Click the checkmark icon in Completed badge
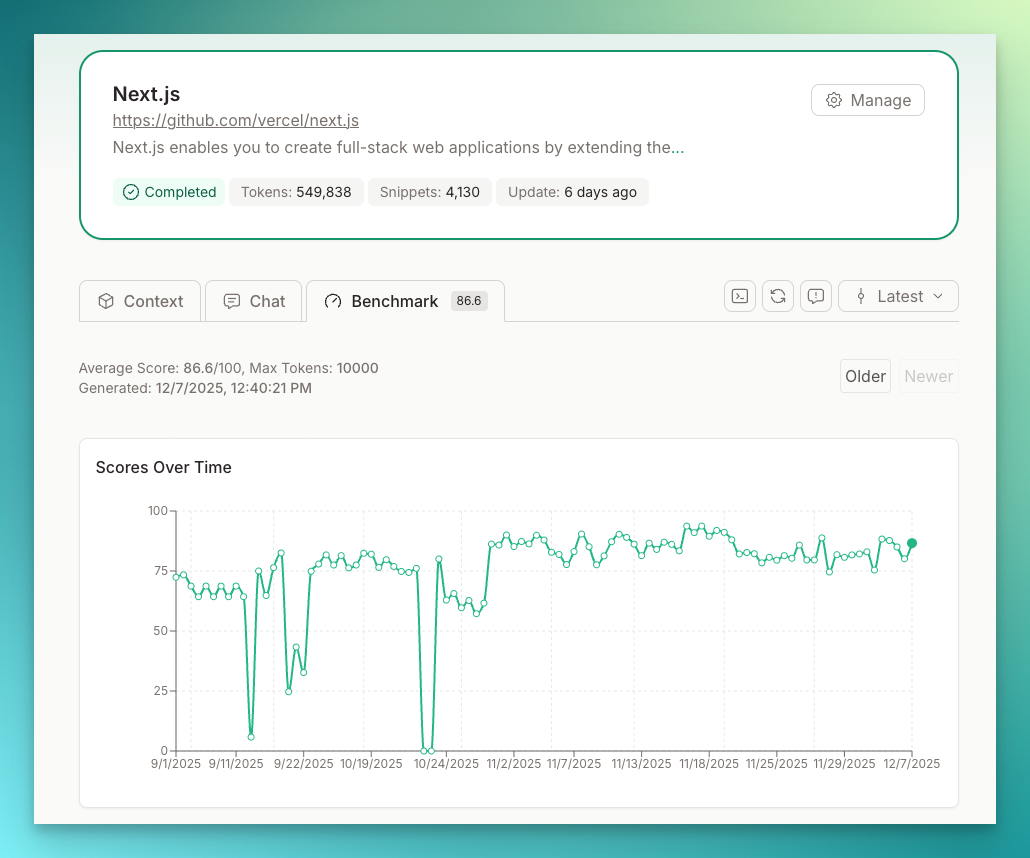Image resolution: width=1030 pixels, height=858 pixels. [131, 192]
